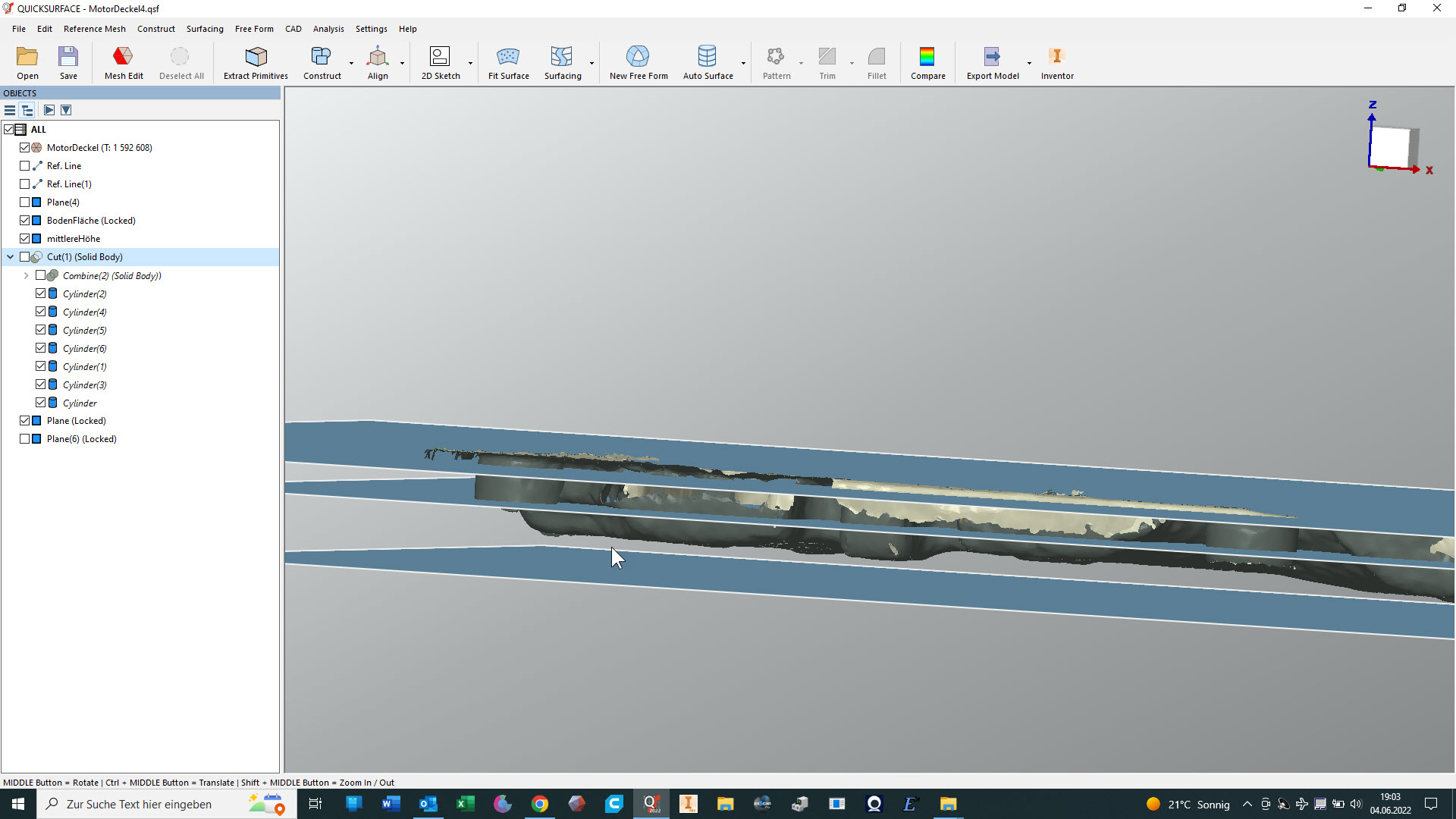1456x819 pixels.
Task: Open the Compare deviation tool
Action: coord(927,62)
